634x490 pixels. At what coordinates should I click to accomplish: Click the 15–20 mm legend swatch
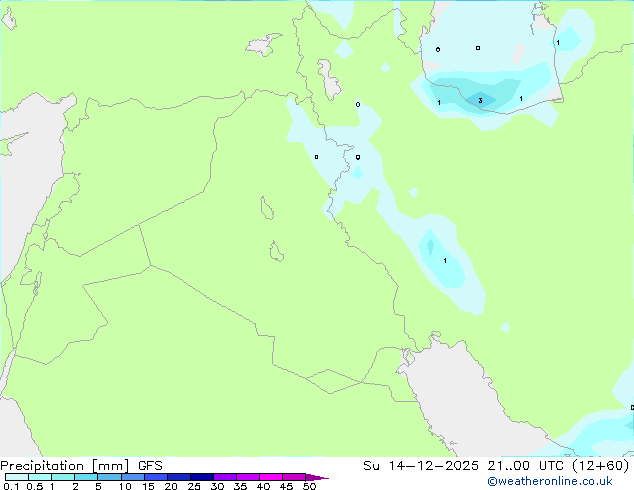pyautogui.click(x=156, y=477)
